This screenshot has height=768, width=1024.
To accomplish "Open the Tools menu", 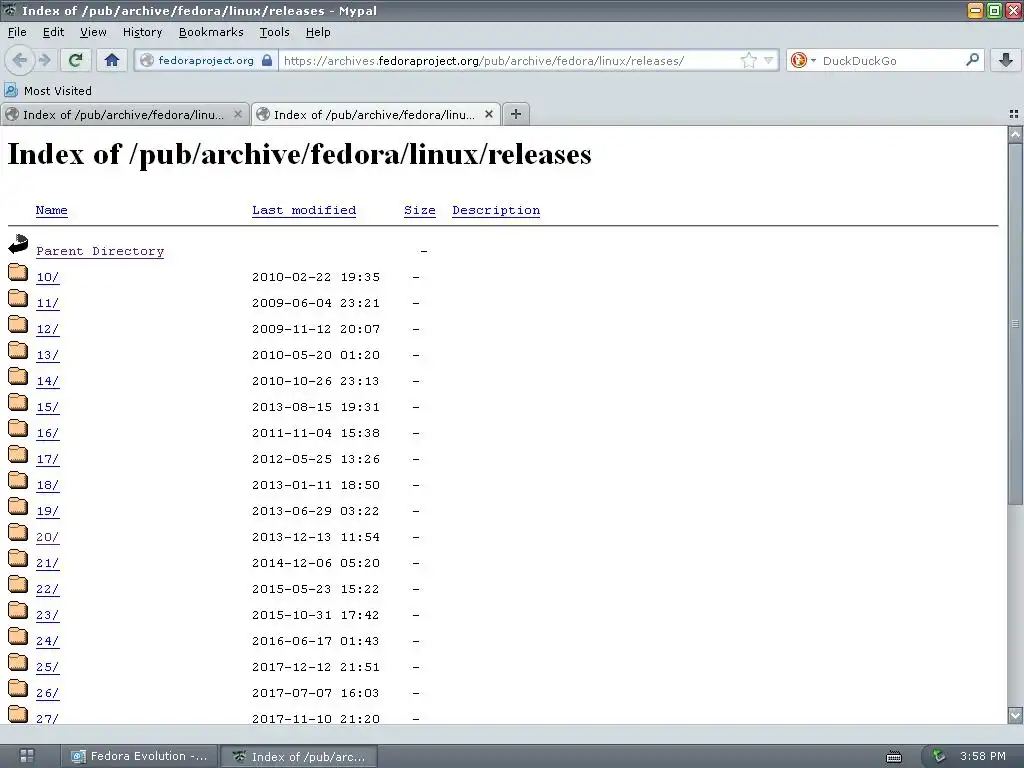I will (x=274, y=32).
